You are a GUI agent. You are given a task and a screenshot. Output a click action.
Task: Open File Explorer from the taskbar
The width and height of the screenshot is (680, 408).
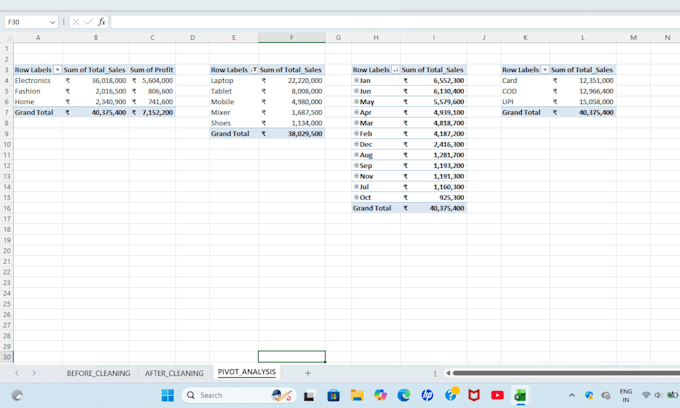coord(356,395)
